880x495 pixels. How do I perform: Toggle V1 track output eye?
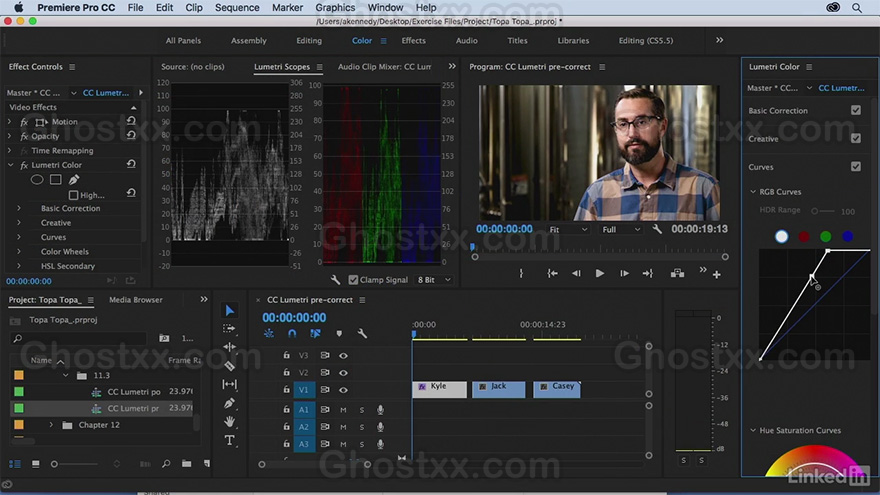tap(343, 389)
